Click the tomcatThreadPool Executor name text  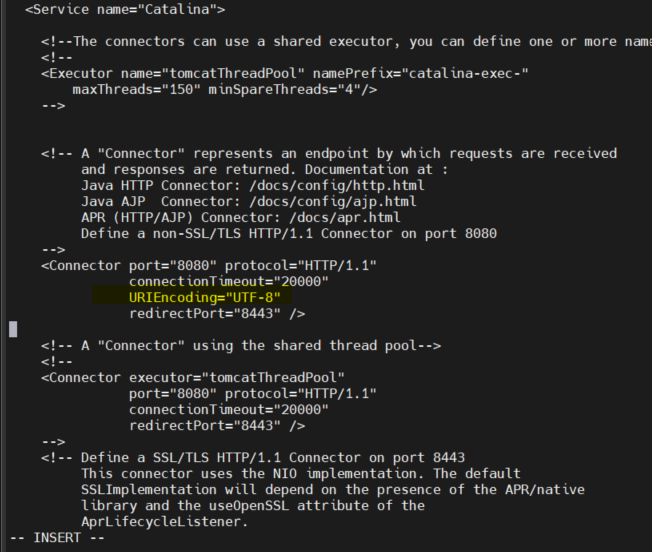[233, 74]
